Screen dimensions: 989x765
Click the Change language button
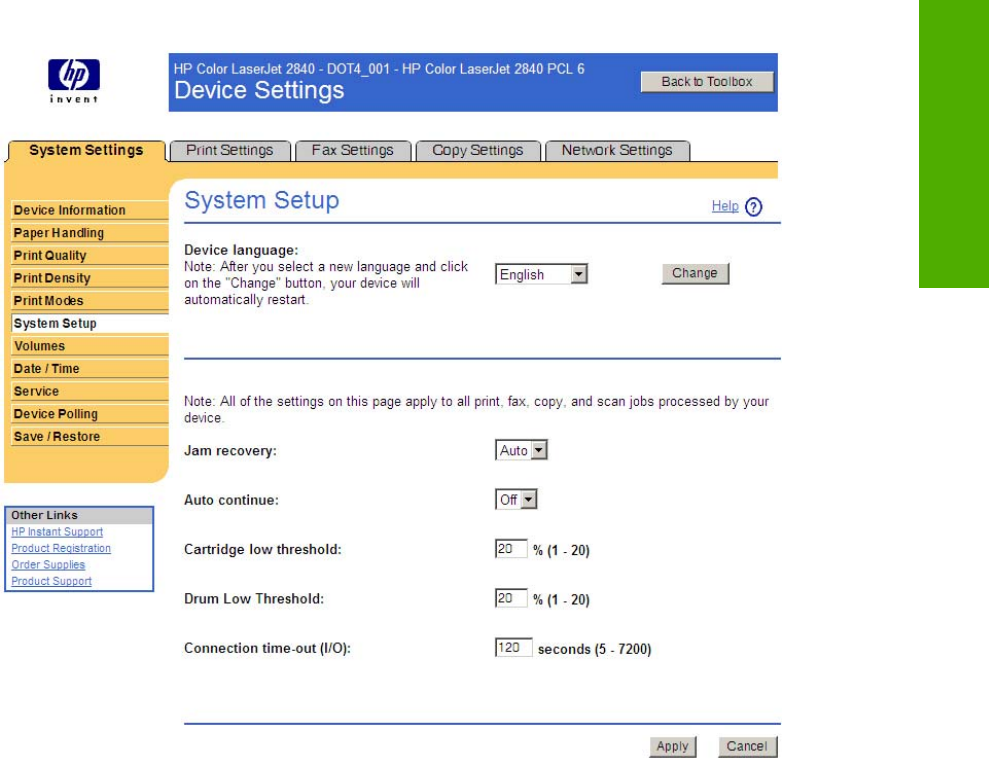(x=695, y=274)
